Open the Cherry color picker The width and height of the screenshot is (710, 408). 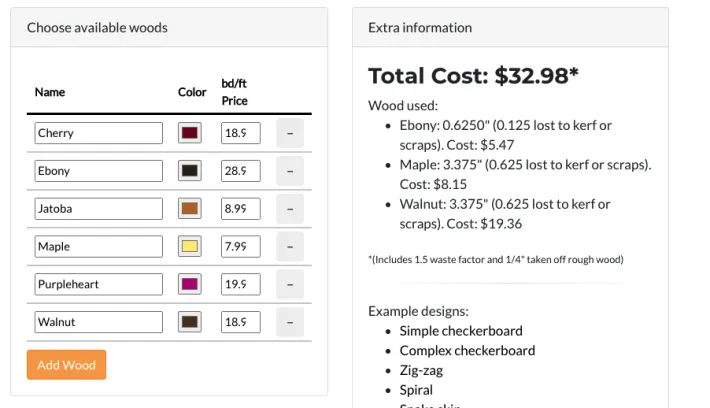click(x=190, y=133)
